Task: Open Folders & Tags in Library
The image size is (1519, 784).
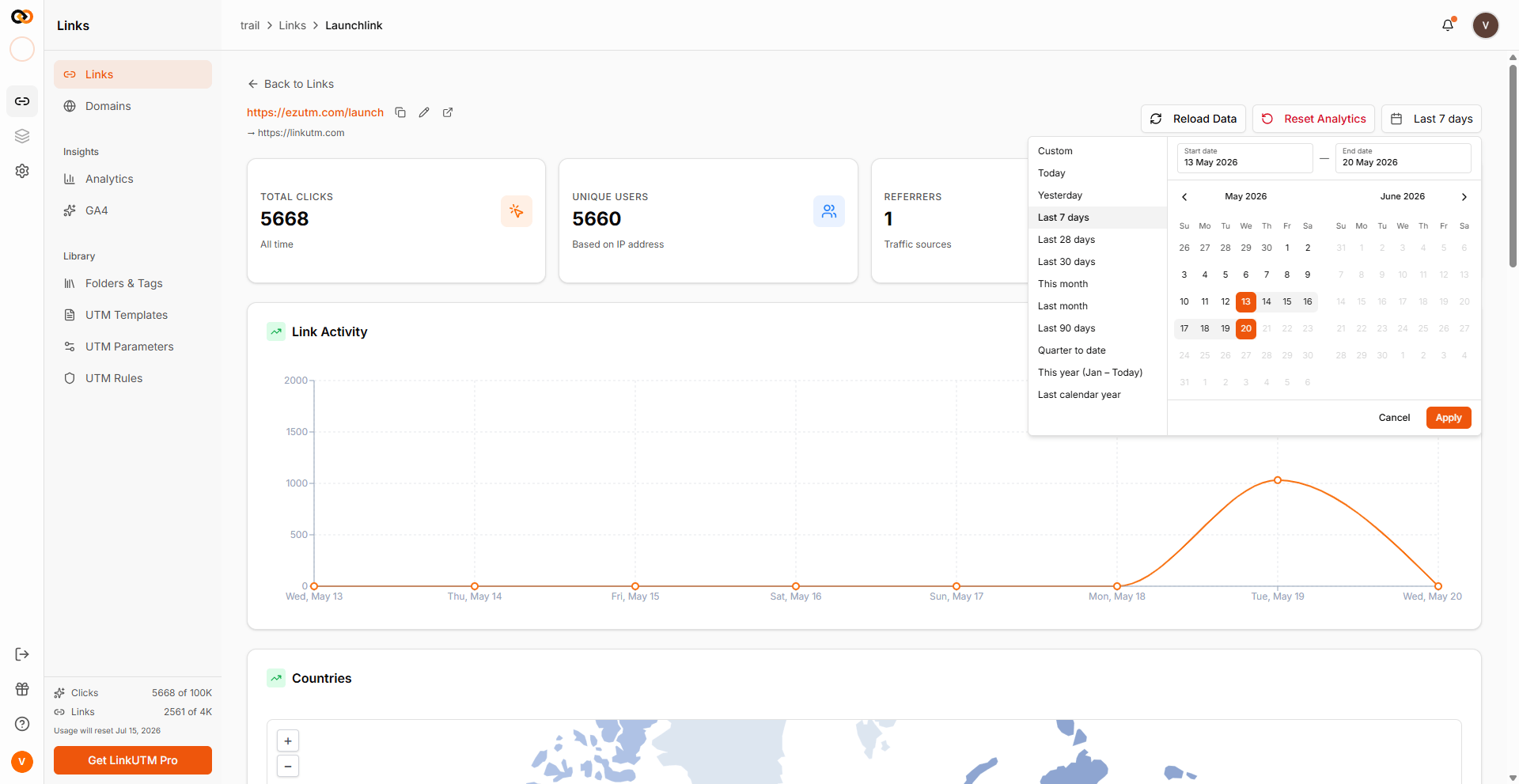Action: (133, 283)
